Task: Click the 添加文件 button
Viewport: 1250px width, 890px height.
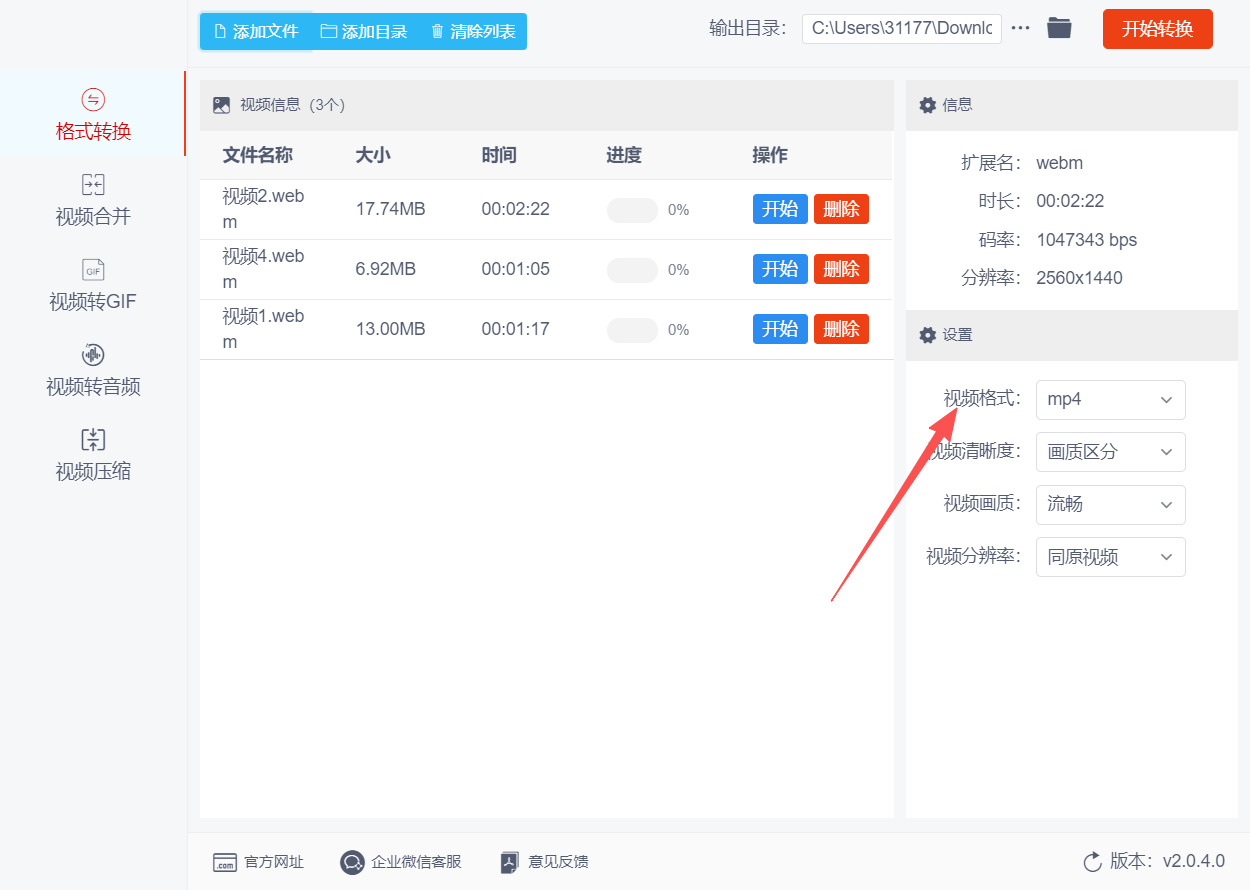Action: point(256,32)
